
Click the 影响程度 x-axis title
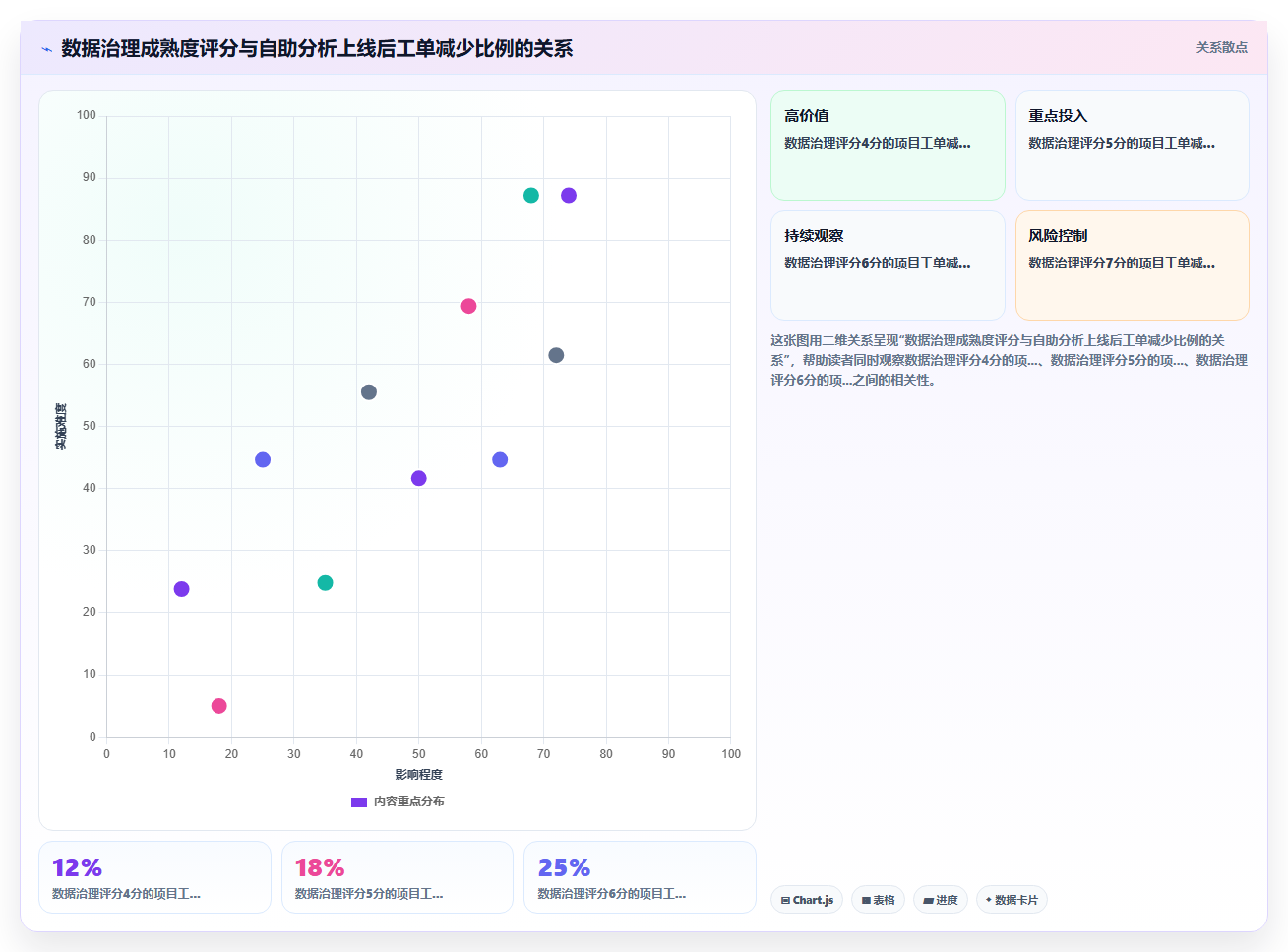(419, 775)
